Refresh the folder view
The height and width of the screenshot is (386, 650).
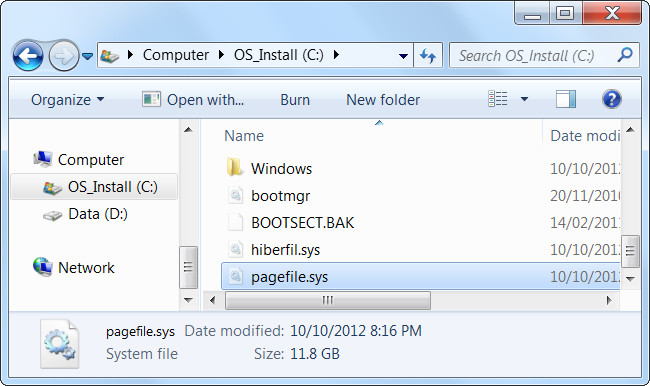point(428,55)
